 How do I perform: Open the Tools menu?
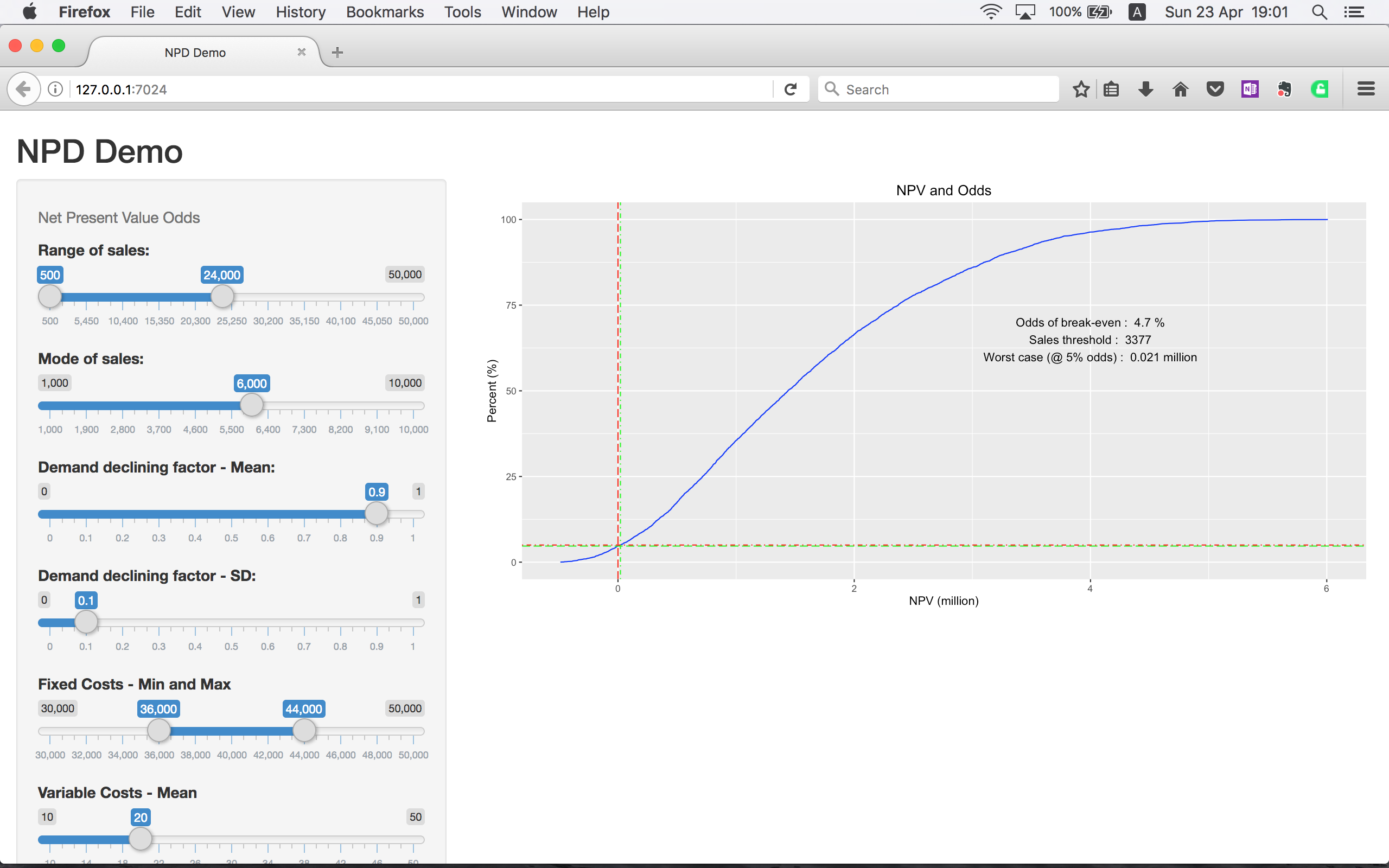pos(462,11)
